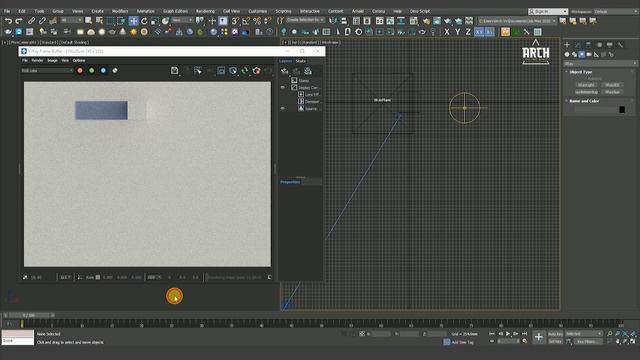Activate the Select and Link tool
The height and width of the screenshot is (360, 640).
tap(31, 21)
